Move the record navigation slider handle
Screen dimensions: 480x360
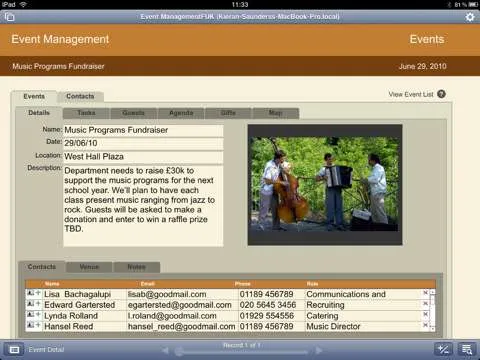click(179, 351)
